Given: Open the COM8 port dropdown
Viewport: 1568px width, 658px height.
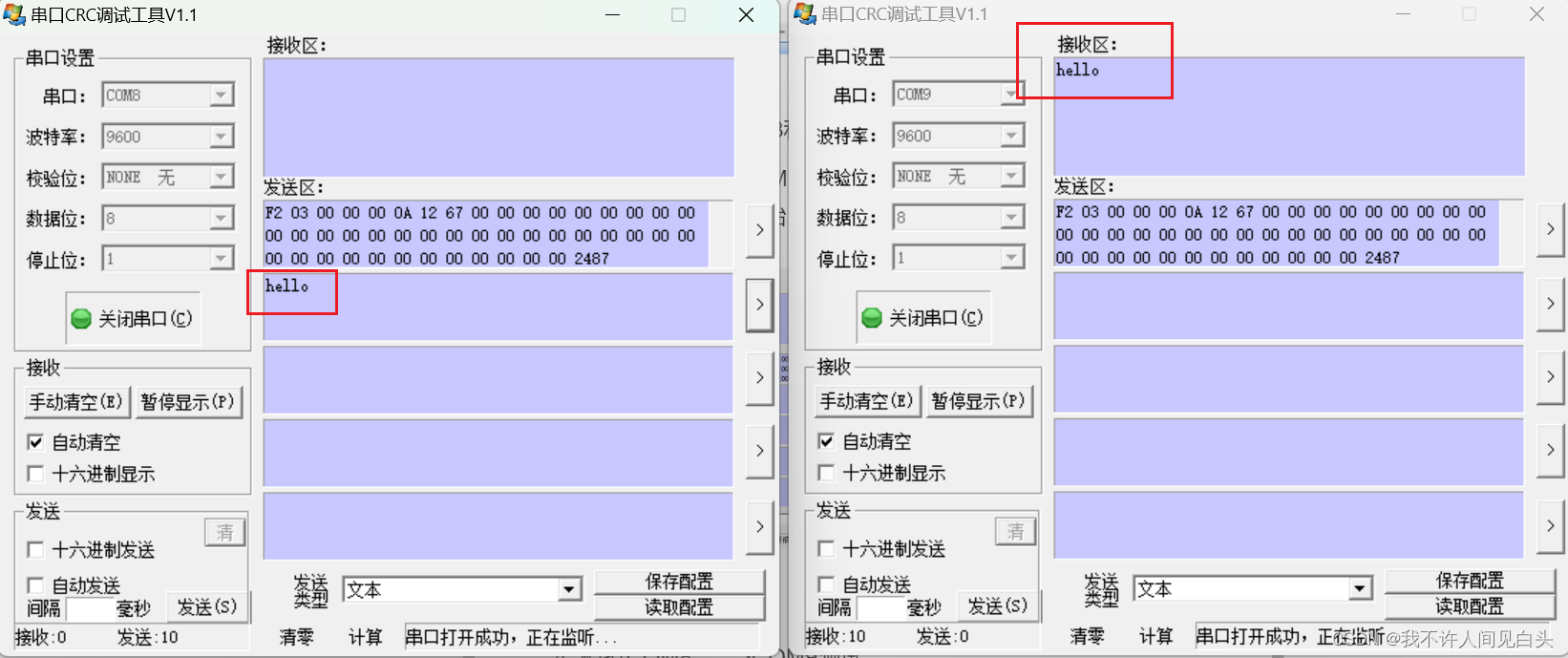Looking at the screenshot, I should pyautogui.click(x=222, y=96).
